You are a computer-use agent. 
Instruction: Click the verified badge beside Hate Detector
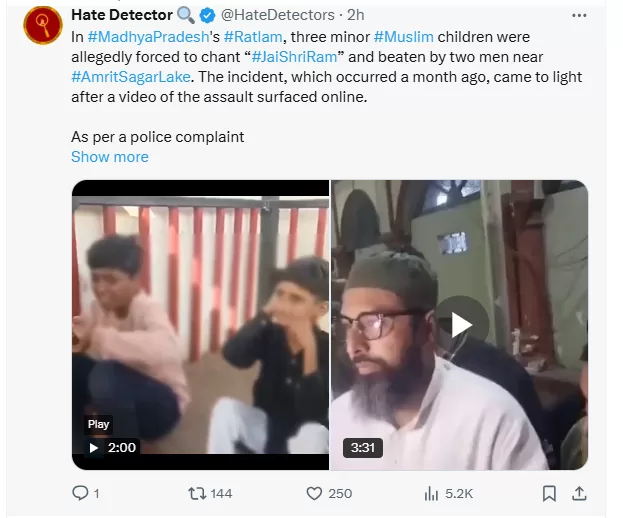coord(208,15)
